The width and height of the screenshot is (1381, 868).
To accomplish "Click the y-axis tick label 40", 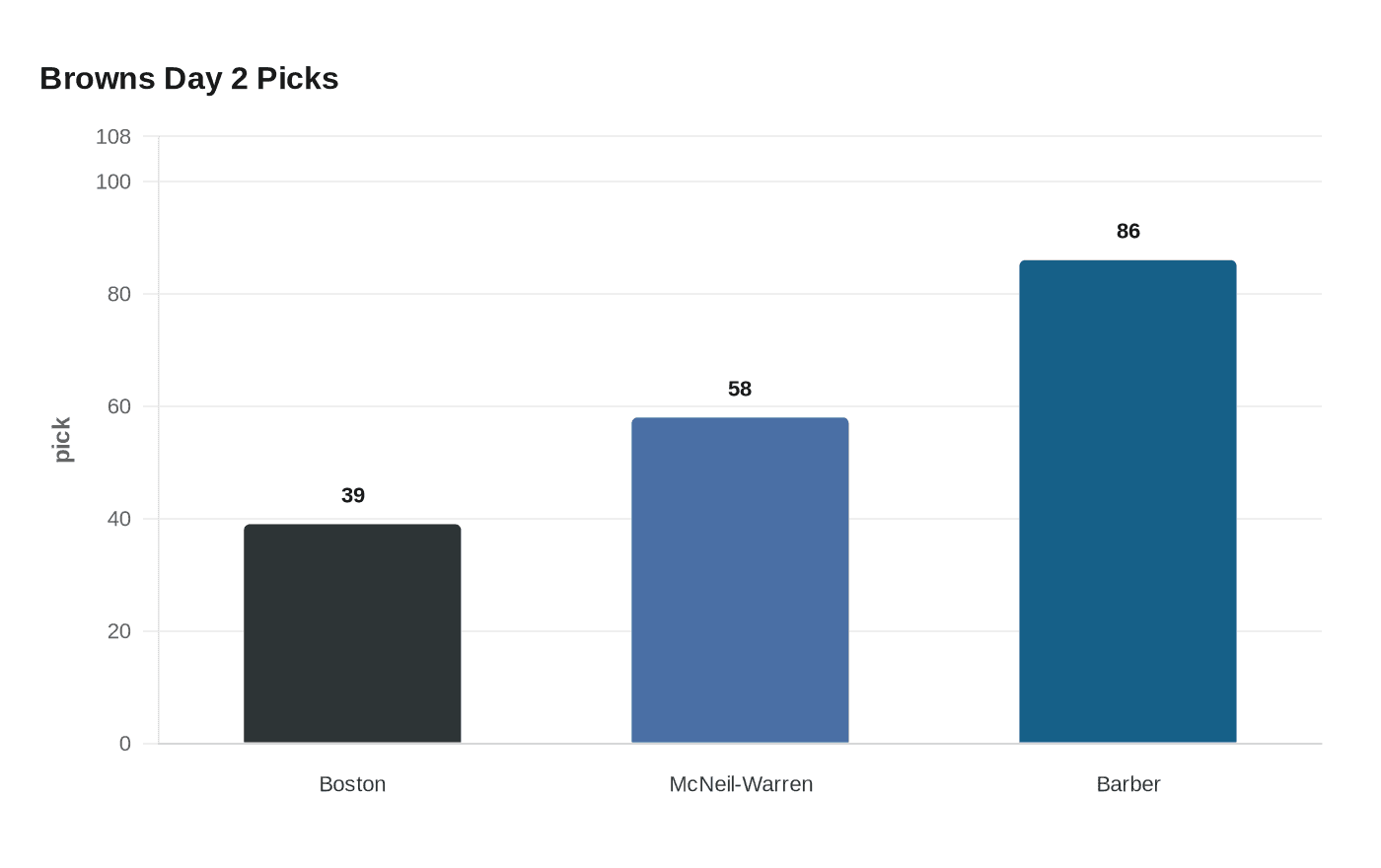I will point(119,519).
